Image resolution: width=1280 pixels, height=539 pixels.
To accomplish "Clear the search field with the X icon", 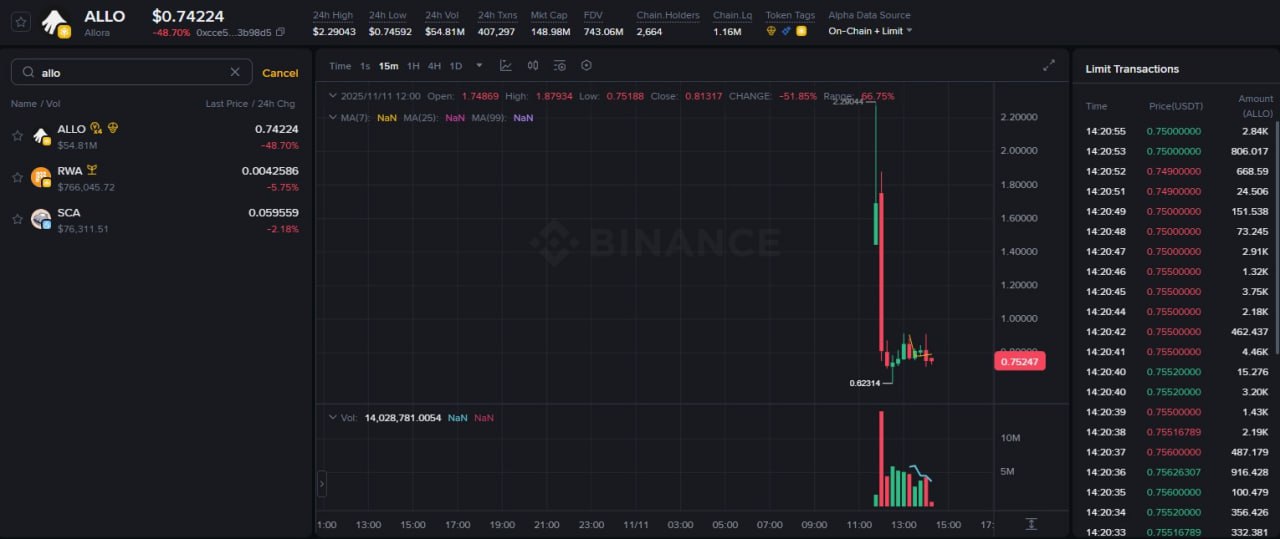I will pos(235,72).
